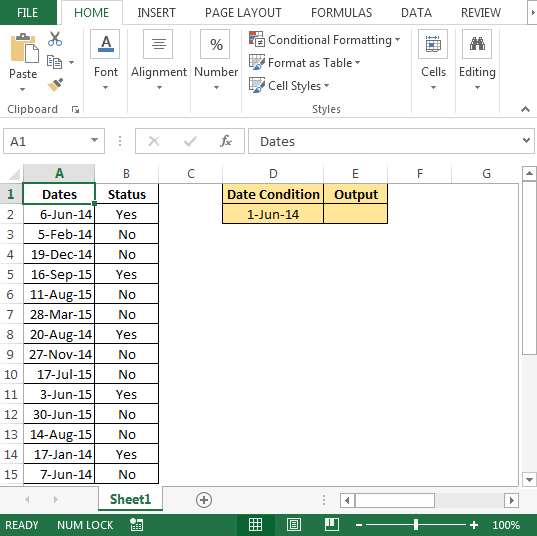
Task: Select the Format Painter brush icon
Action: tap(55, 85)
